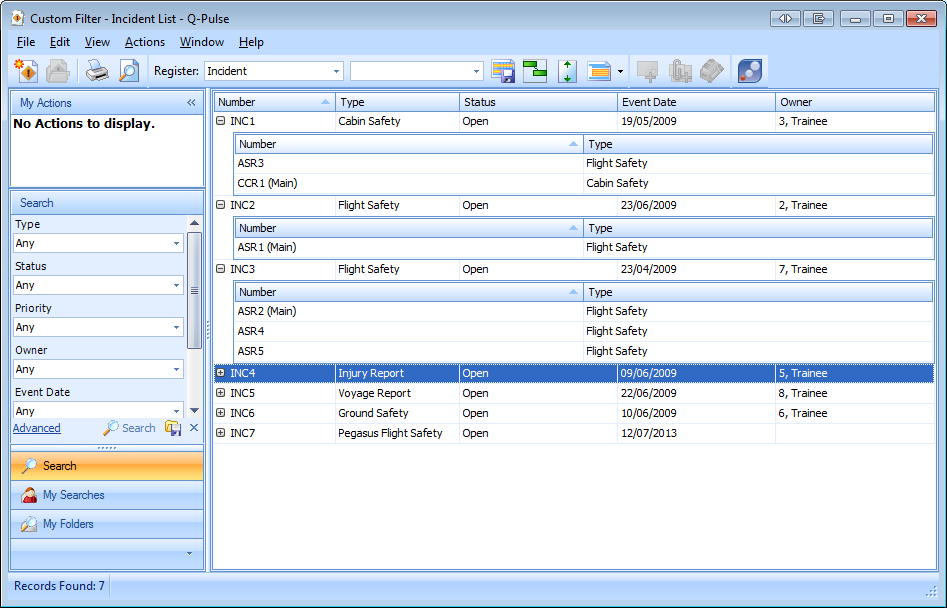
Task: Open My Folders pane
Action: (107, 524)
